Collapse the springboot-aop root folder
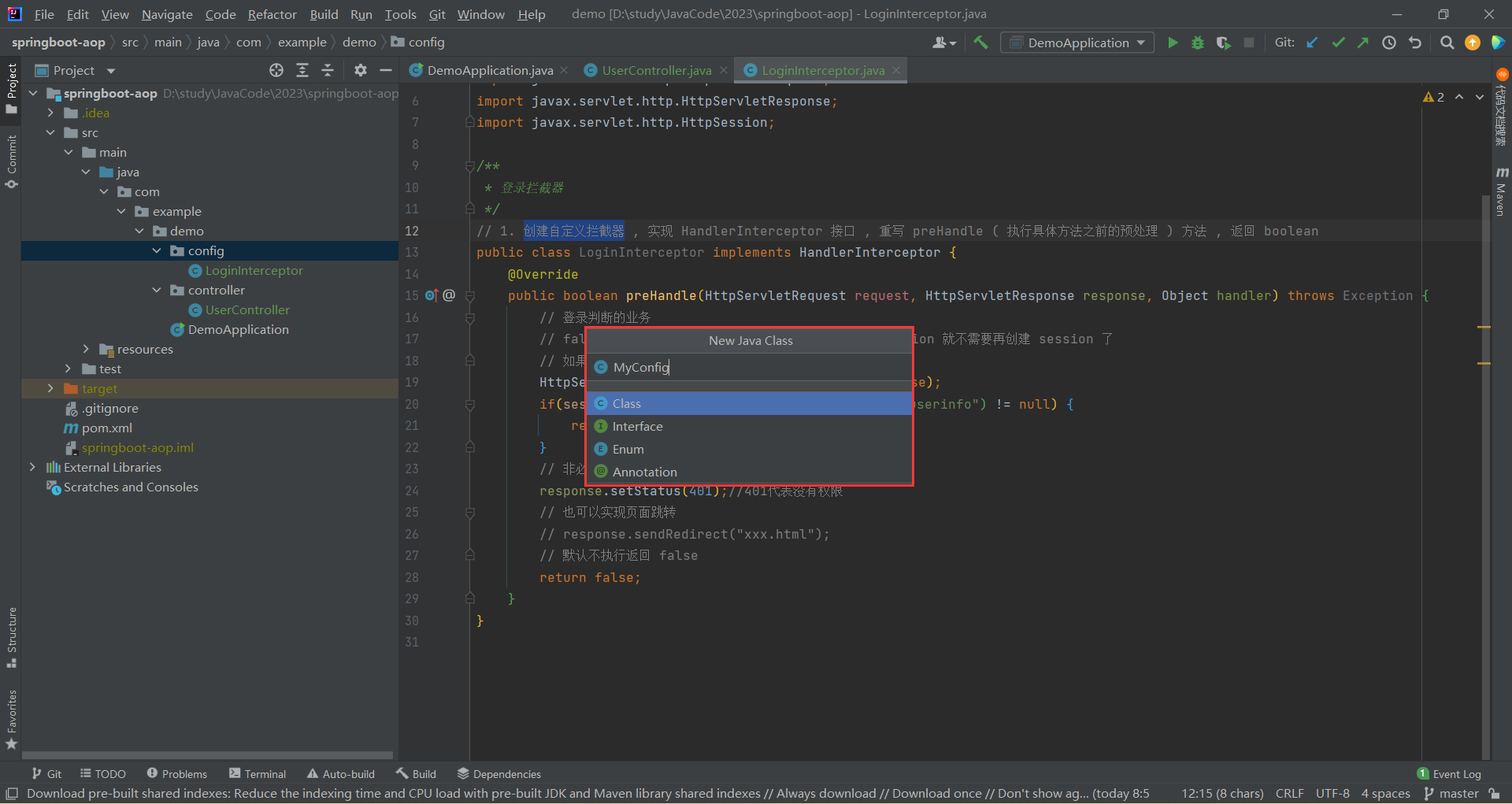The height and width of the screenshot is (804, 1512). click(x=33, y=93)
